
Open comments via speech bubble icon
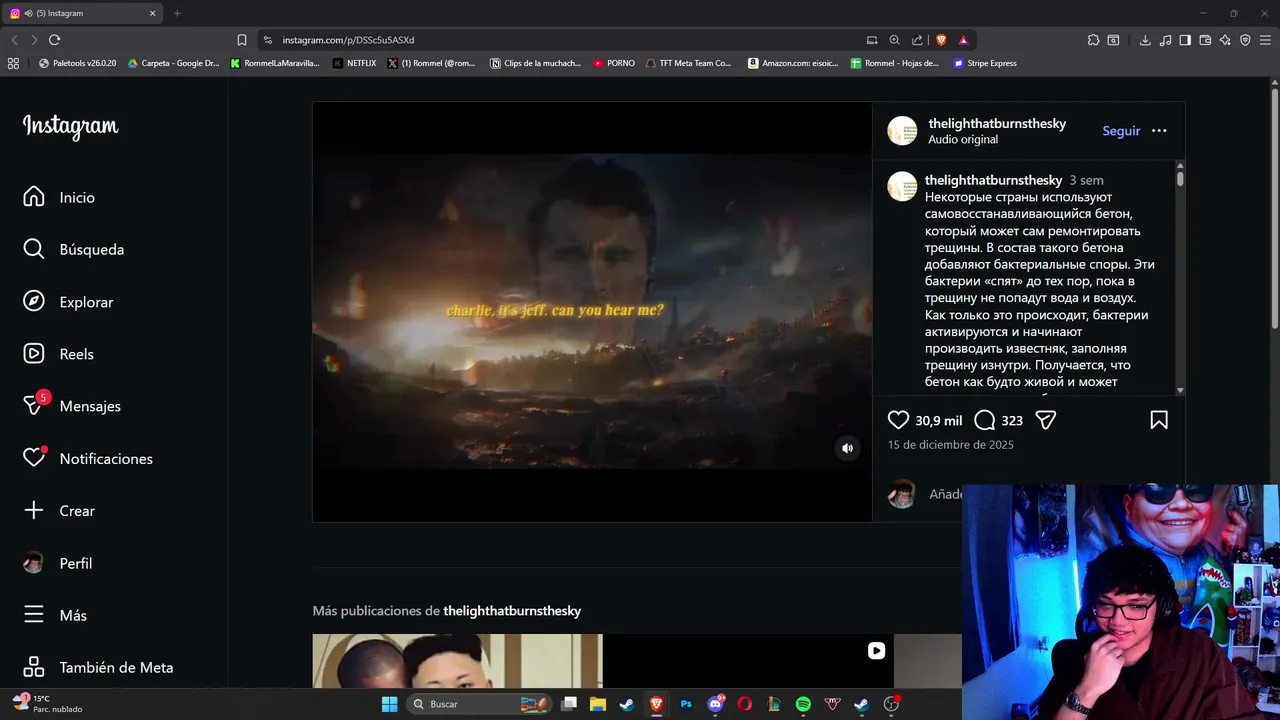click(984, 420)
